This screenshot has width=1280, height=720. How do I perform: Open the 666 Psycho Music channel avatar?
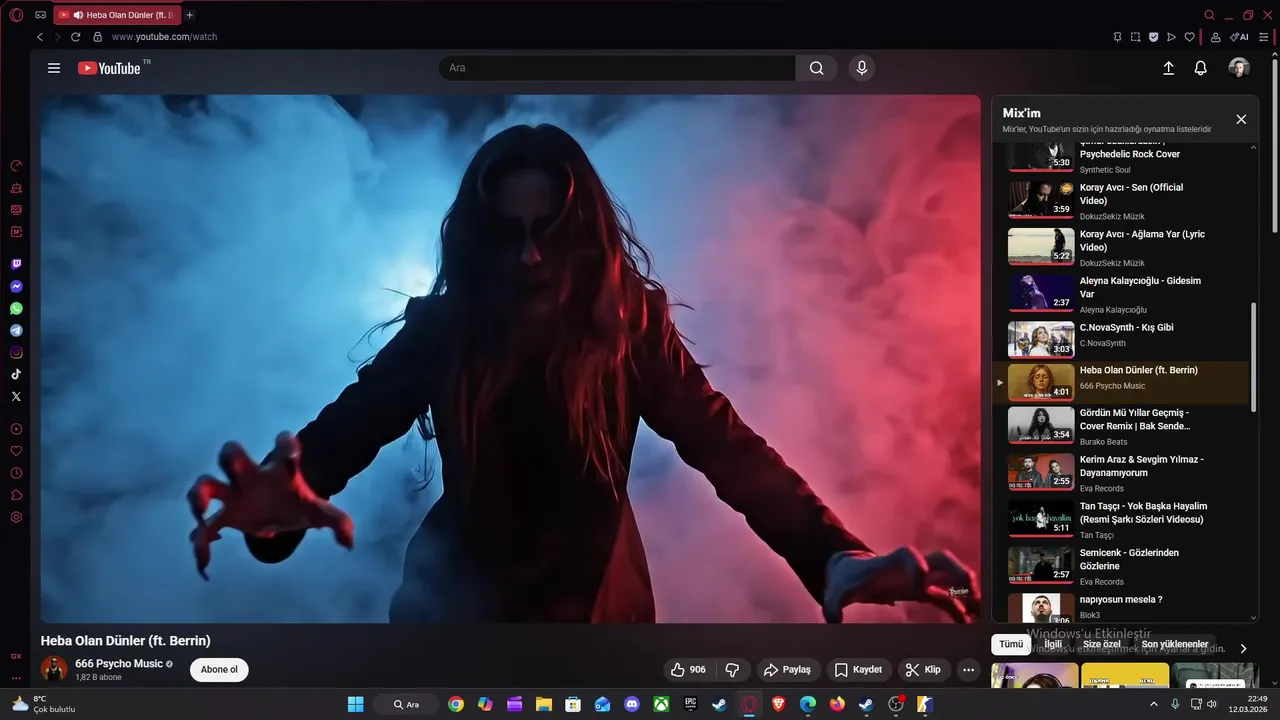pos(54,669)
